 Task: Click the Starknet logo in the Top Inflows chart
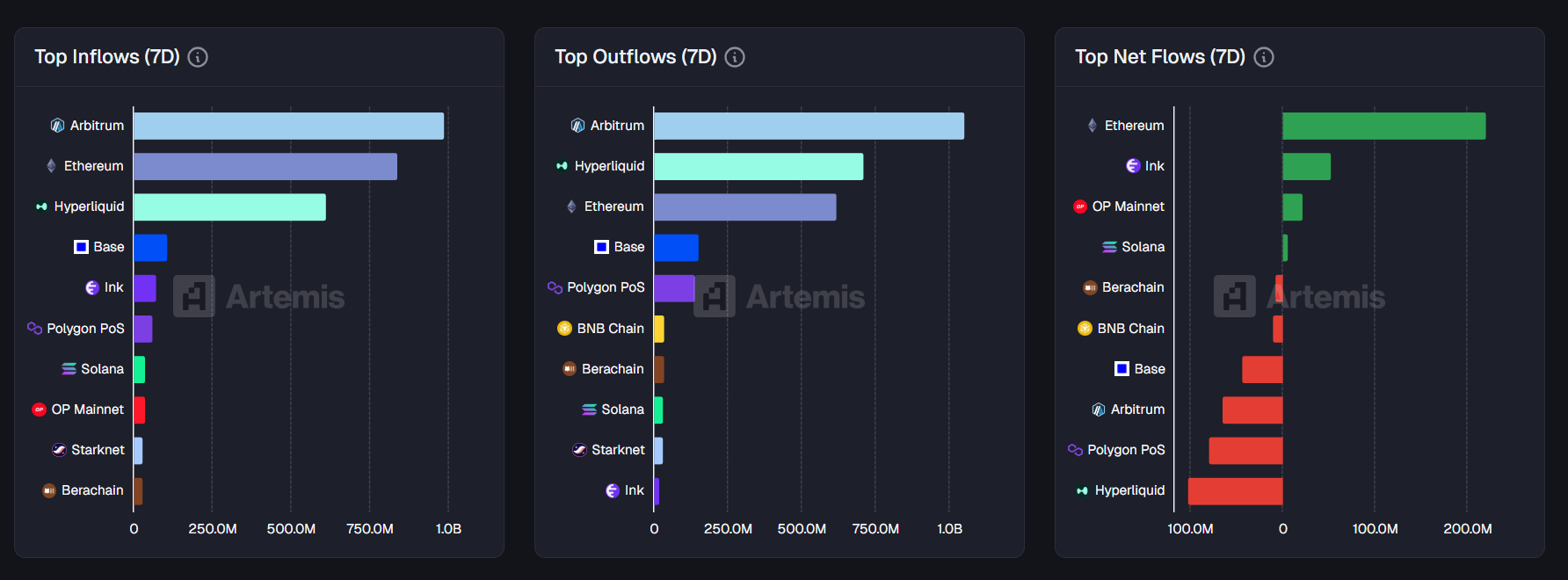pyautogui.click(x=59, y=450)
